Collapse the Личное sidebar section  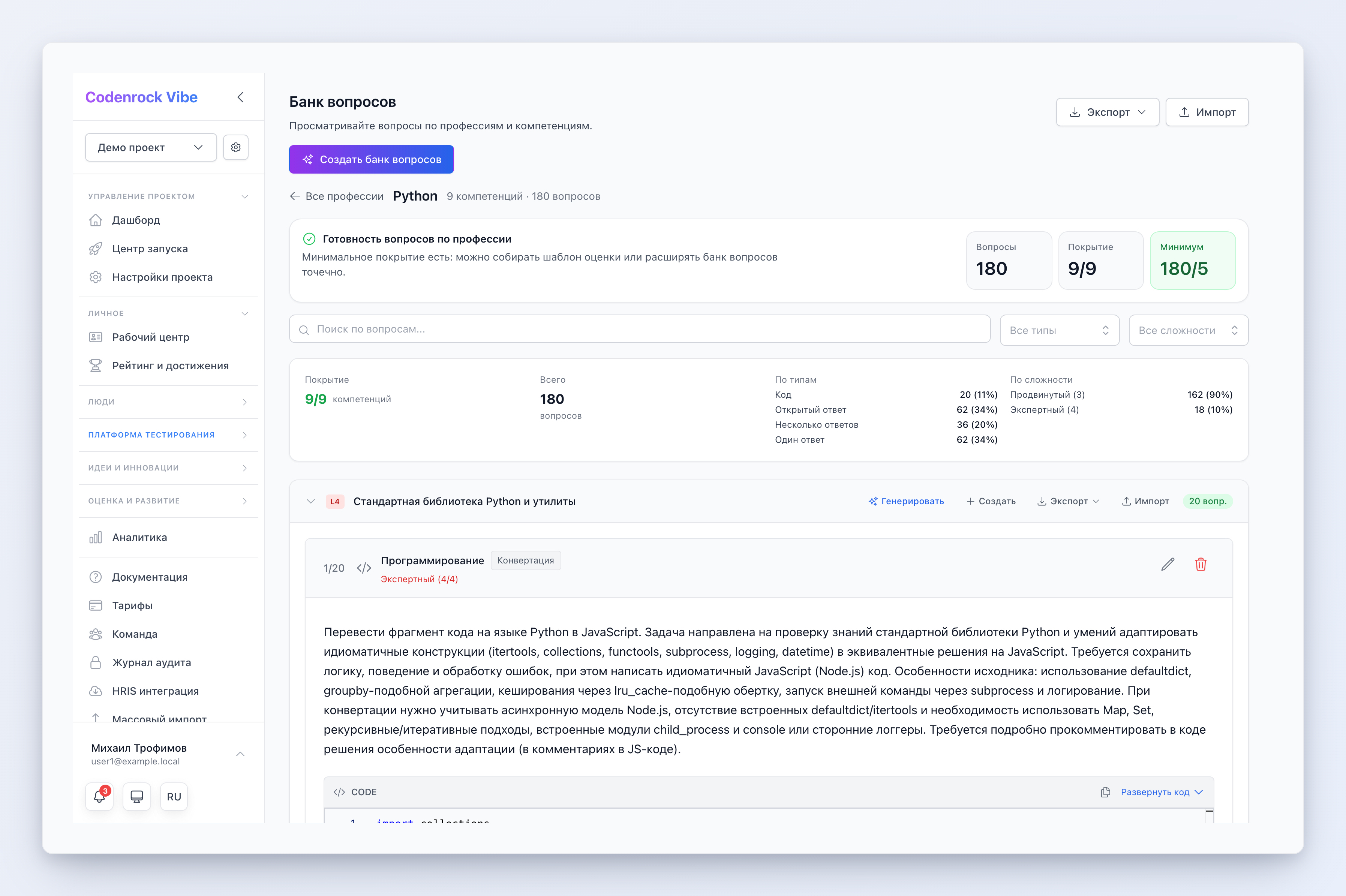coord(169,314)
